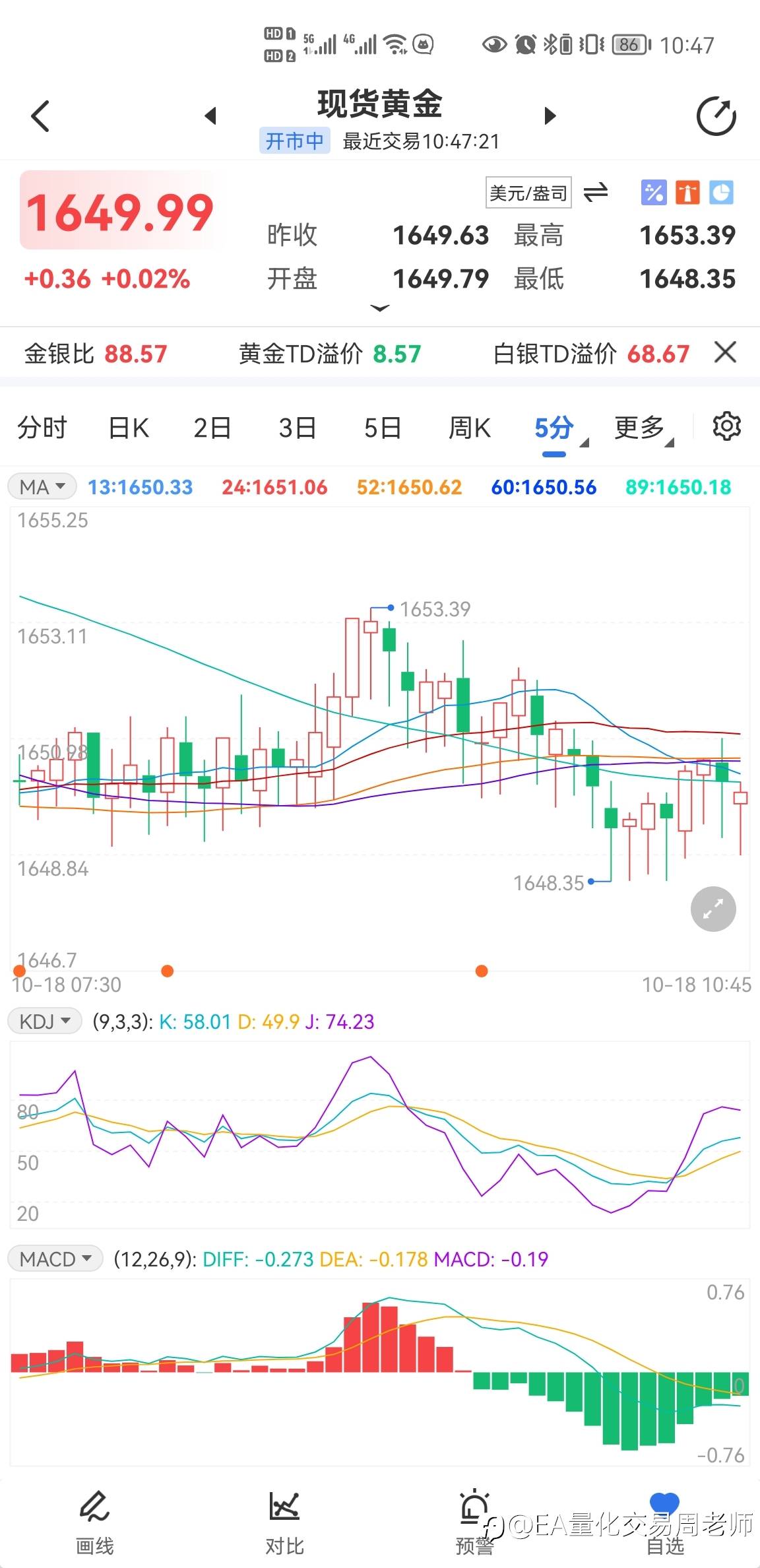Viewport: 760px width, 1568px height.
Task: Switch to the 2日 tab
Action: (212, 428)
